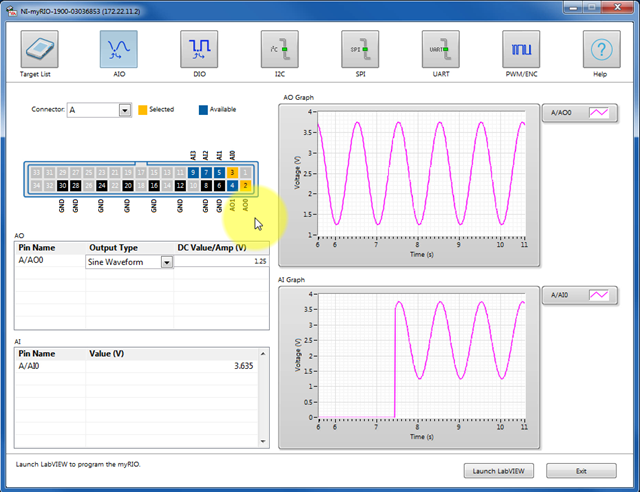The width and height of the screenshot is (640, 492).
Task: Open the UART tool icon
Action: pos(441,49)
